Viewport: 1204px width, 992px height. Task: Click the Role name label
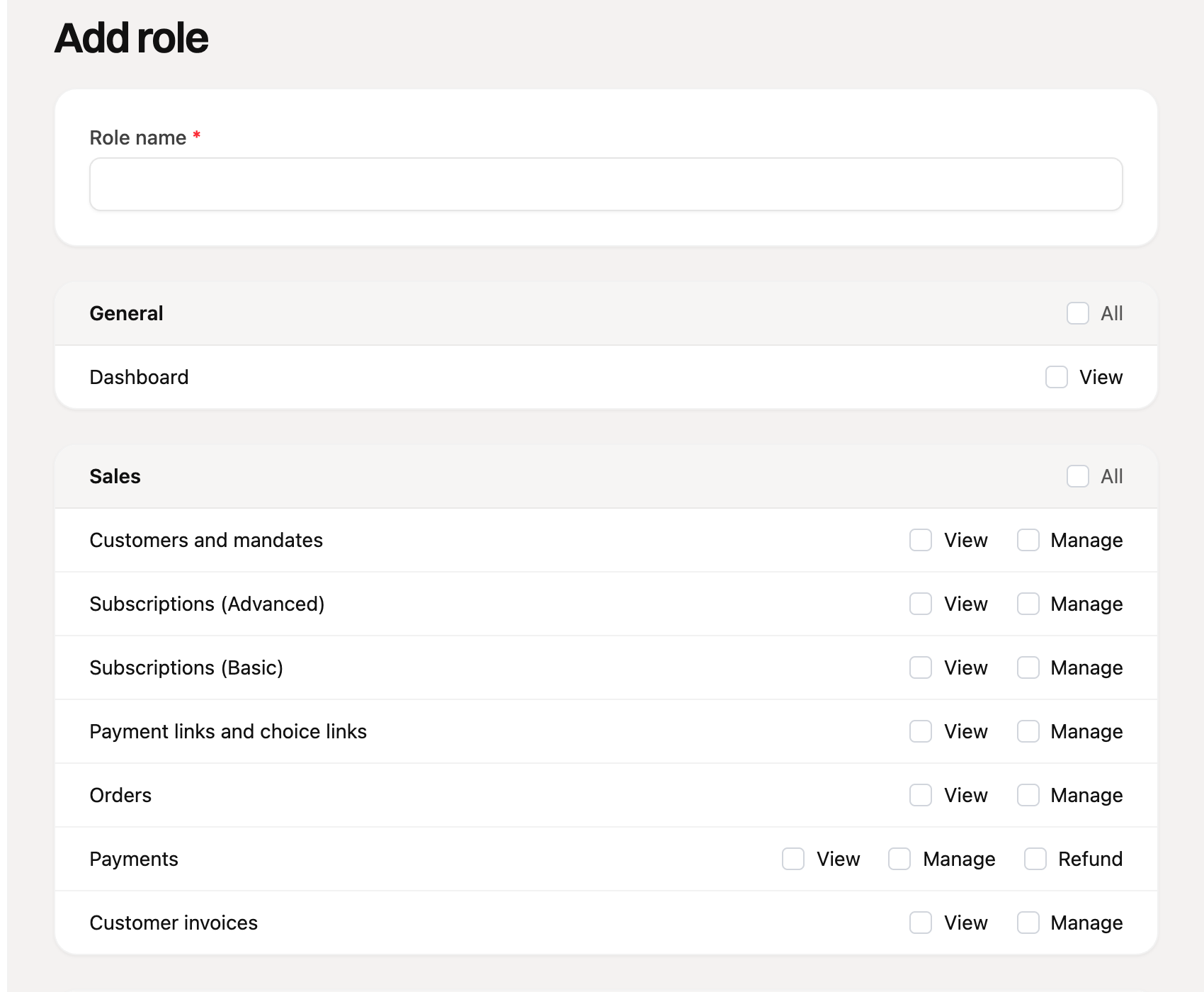tap(138, 137)
